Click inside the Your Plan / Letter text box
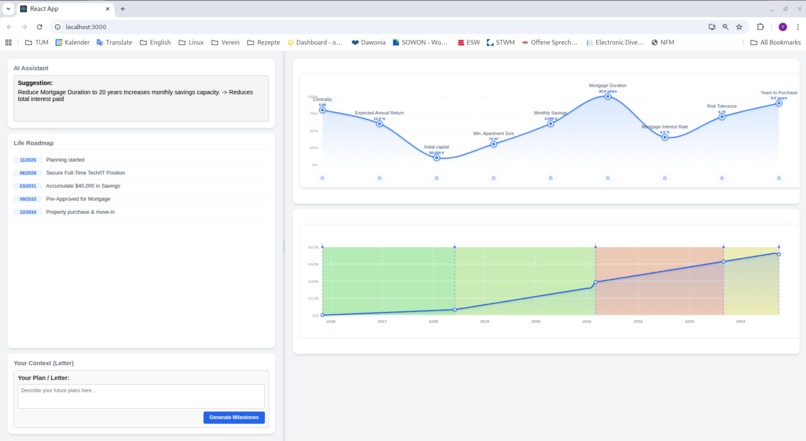The height and width of the screenshot is (441, 806). [x=141, y=396]
